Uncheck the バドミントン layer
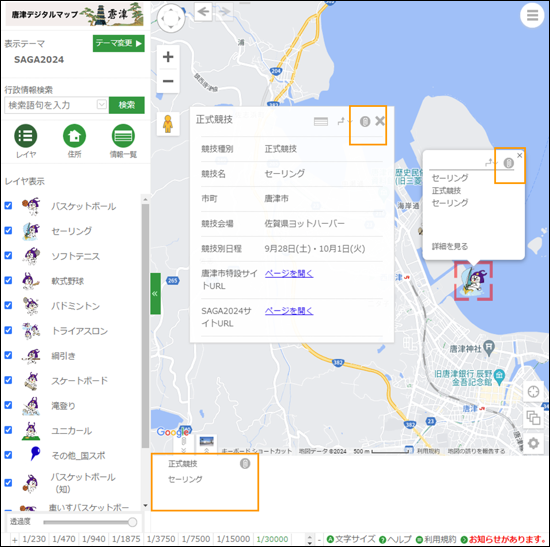Screen dimensions: 550x547 [x=8, y=305]
